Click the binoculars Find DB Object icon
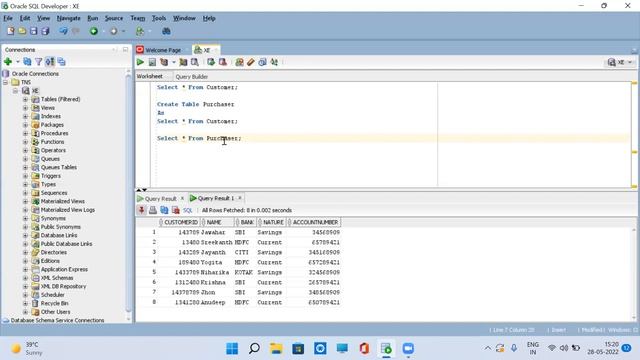640x360 pixels. [x=166, y=31]
